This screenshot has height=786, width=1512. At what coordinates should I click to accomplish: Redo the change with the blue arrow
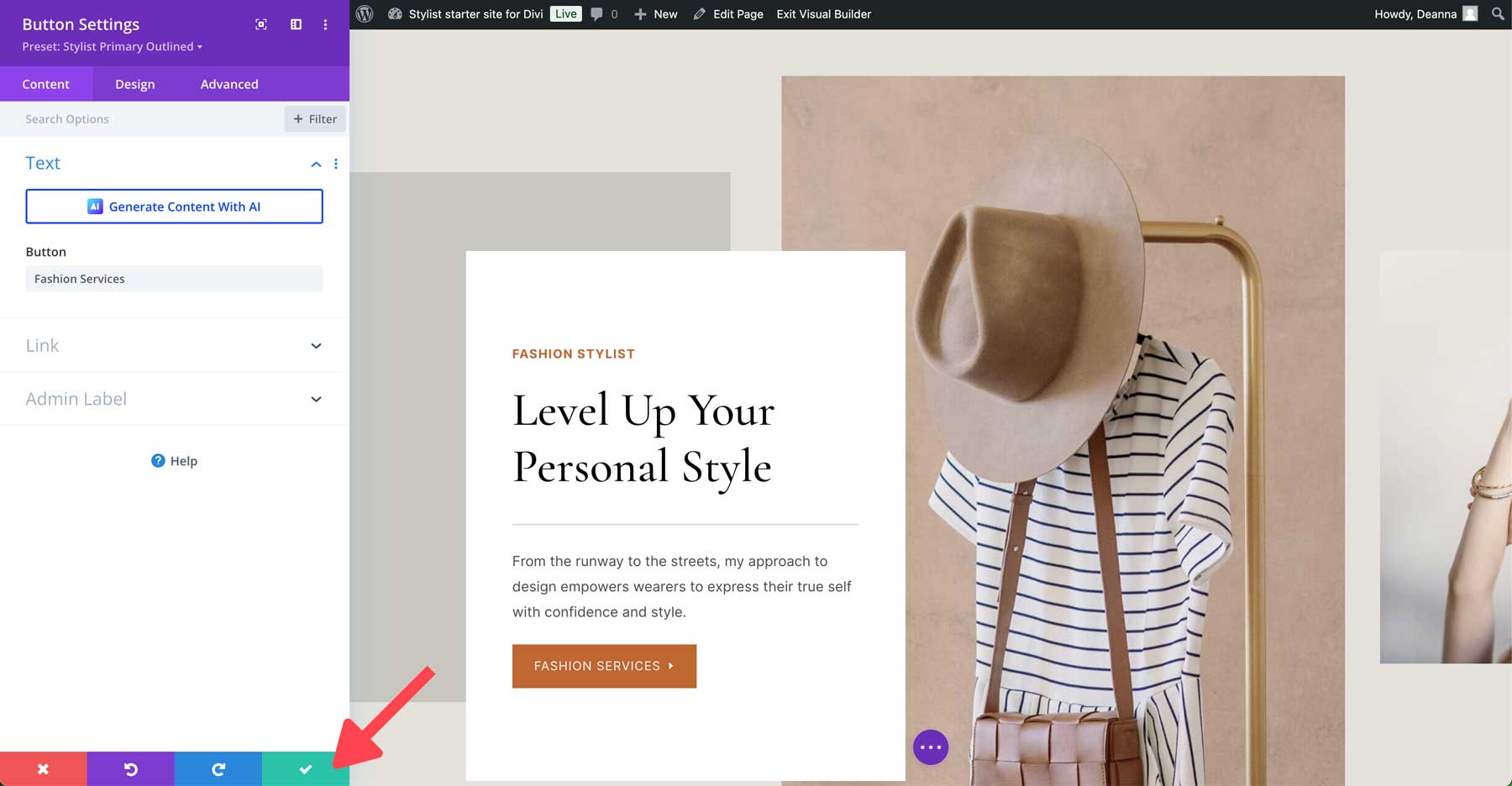(218, 768)
